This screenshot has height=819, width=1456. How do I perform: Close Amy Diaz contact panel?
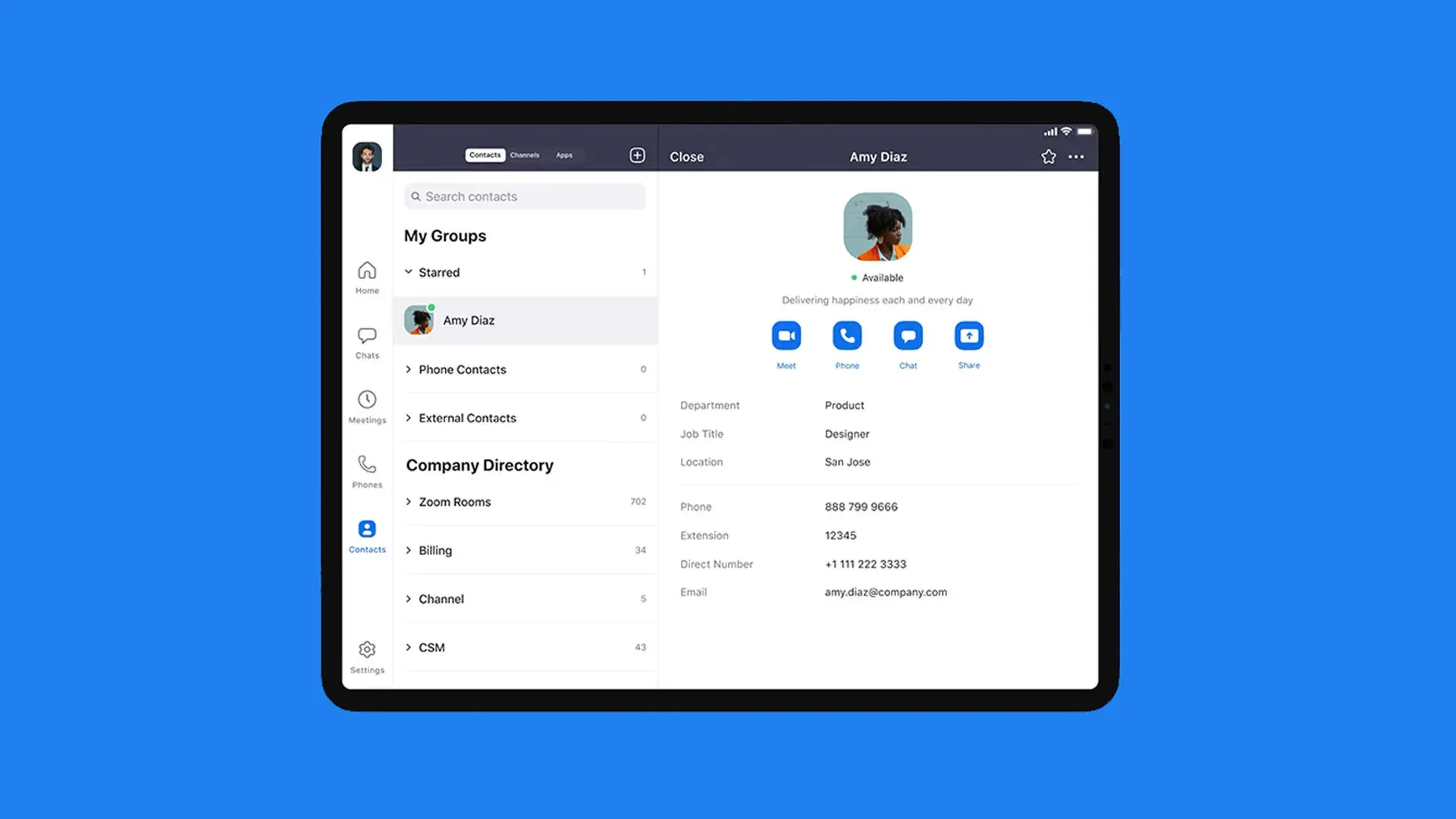pyautogui.click(x=687, y=156)
